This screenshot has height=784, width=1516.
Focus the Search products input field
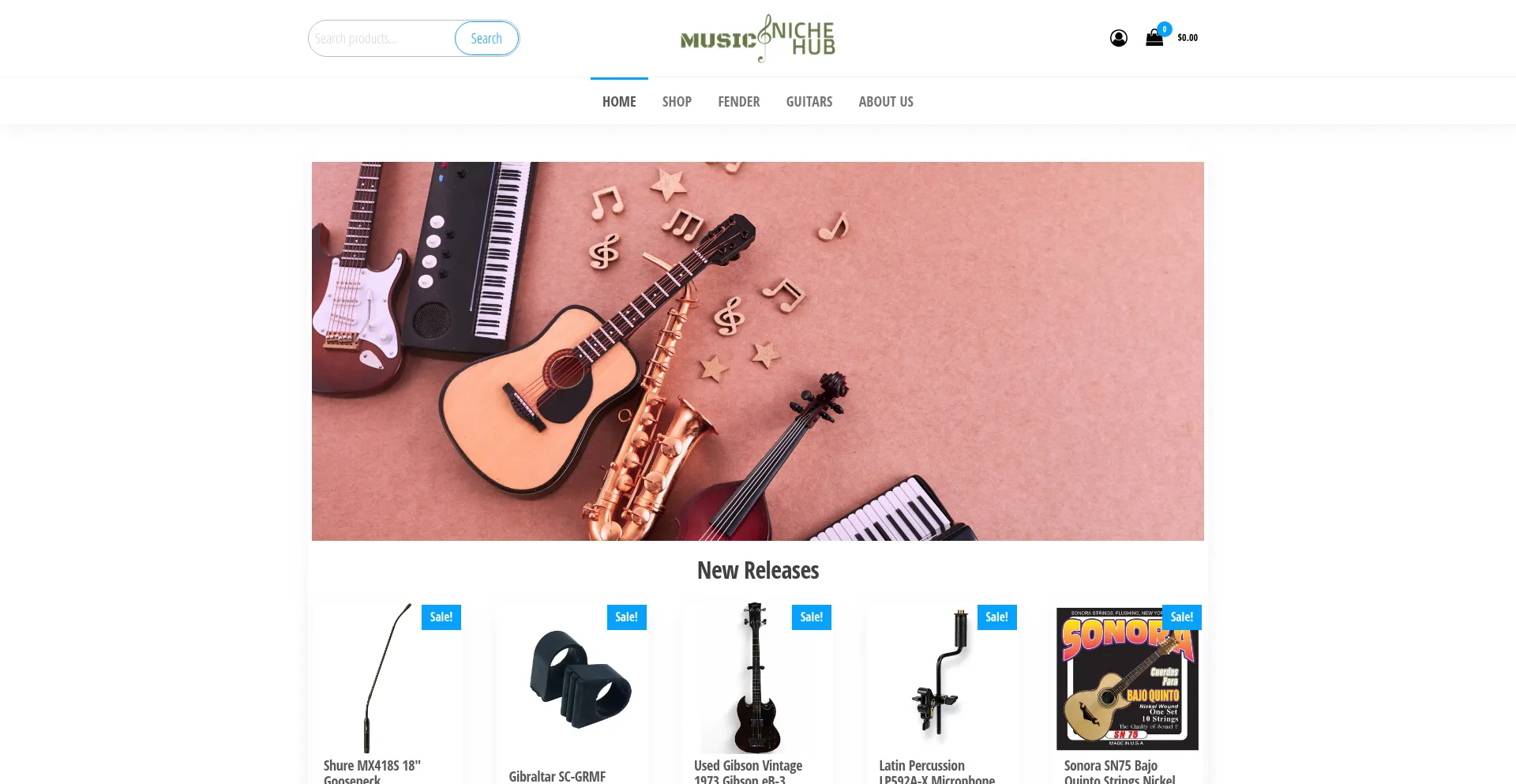(x=381, y=39)
